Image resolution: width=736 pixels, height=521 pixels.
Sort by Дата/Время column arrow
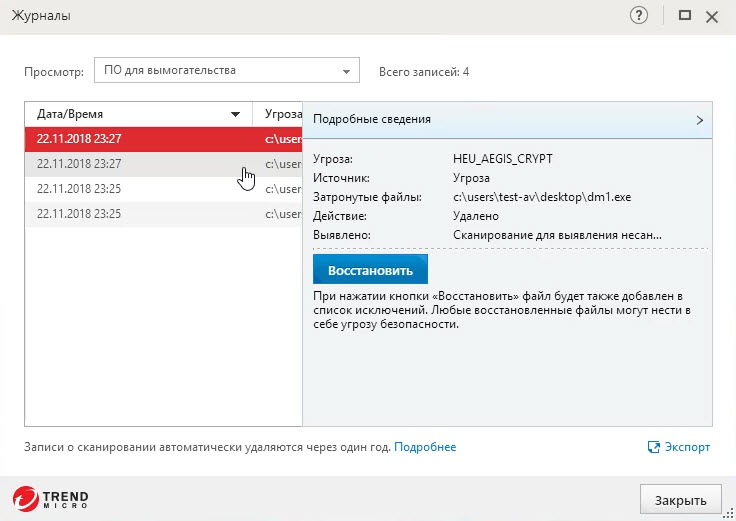pos(236,114)
